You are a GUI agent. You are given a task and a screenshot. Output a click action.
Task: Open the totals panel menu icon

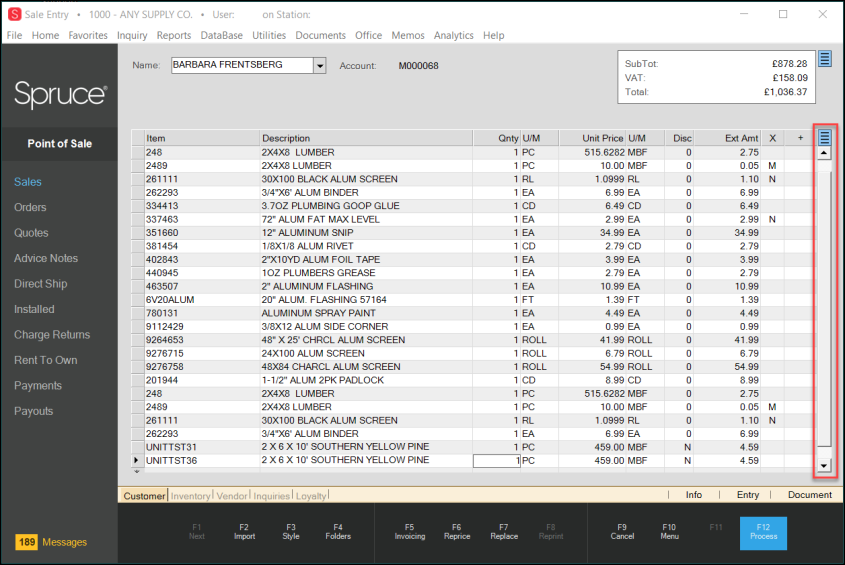pos(825,58)
